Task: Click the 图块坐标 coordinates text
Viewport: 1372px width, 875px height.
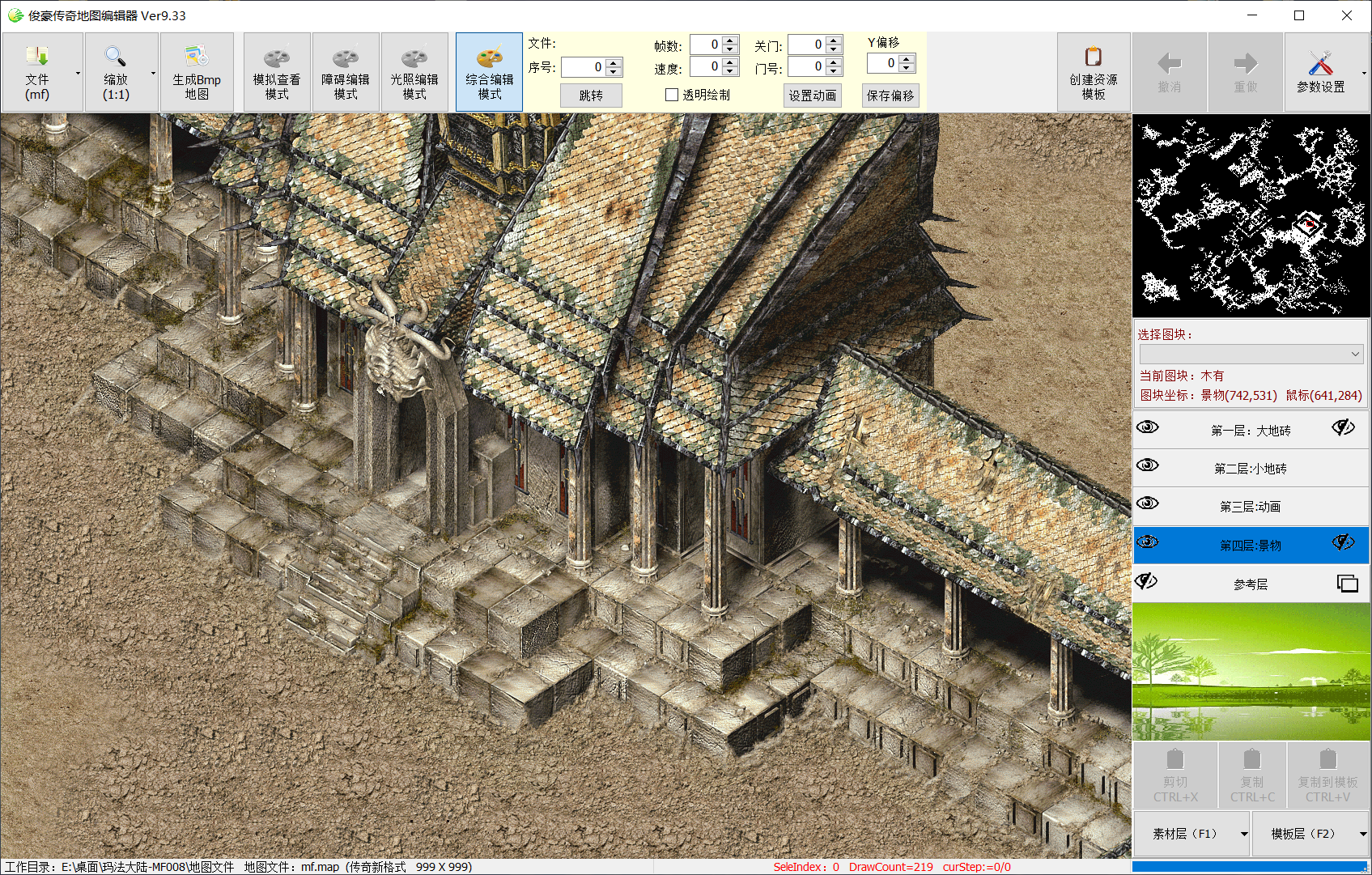Action: (x=1251, y=395)
